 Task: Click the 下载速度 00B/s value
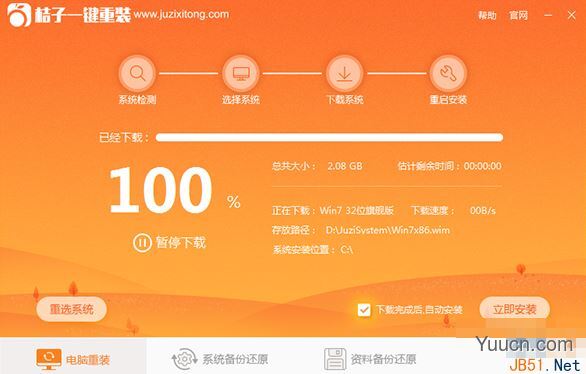482,211
